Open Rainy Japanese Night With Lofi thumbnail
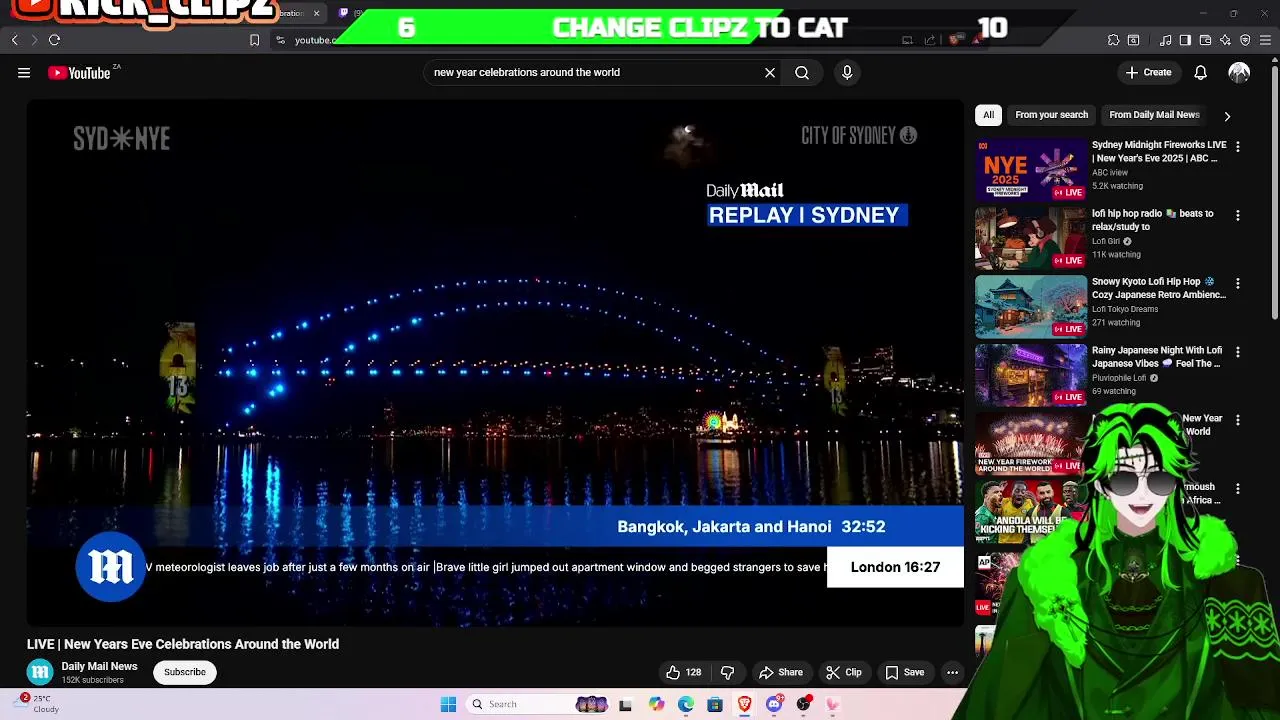Image resolution: width=1280 pixels, height=720 pixels. click(1030, 375)
